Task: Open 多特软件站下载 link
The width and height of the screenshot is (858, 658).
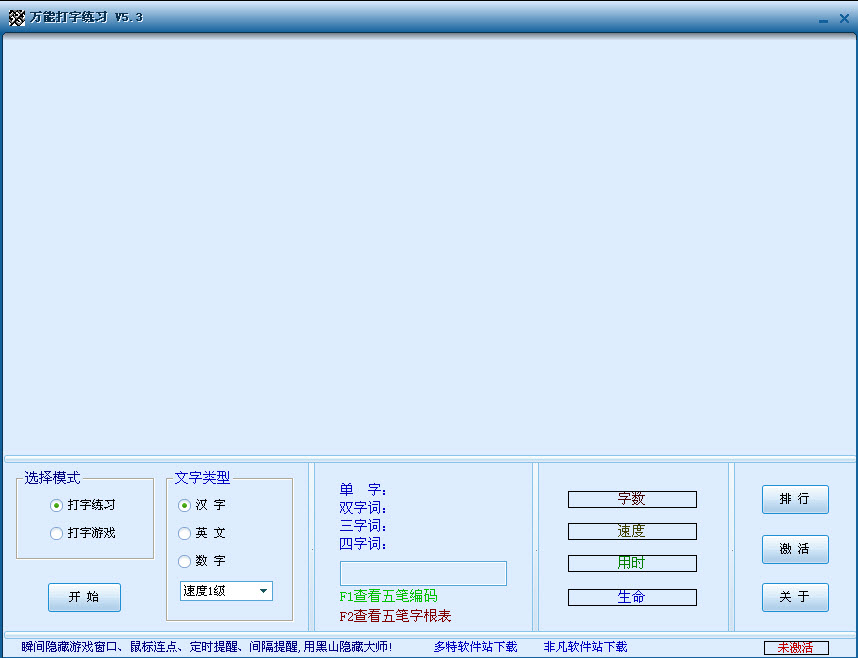Action: point(476,647)
